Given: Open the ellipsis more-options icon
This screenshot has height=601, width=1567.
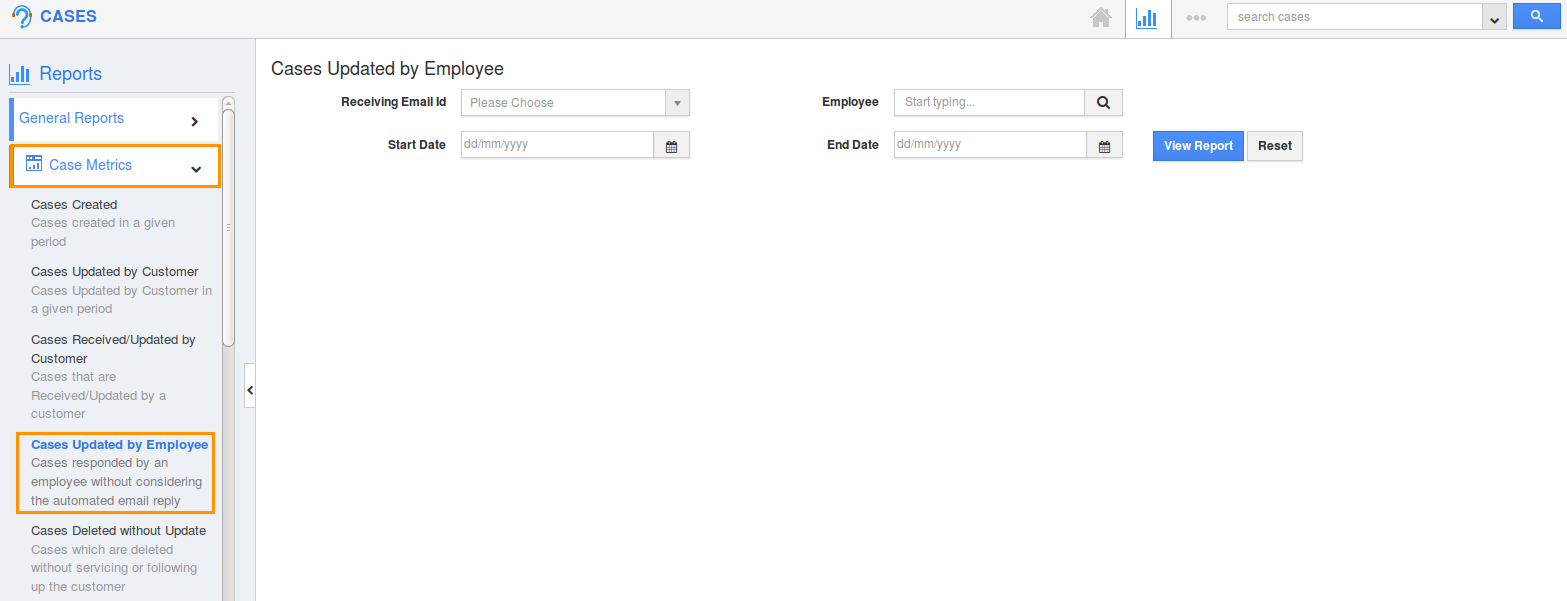Looking at the screenshot, I should (x=1196, y=17).
